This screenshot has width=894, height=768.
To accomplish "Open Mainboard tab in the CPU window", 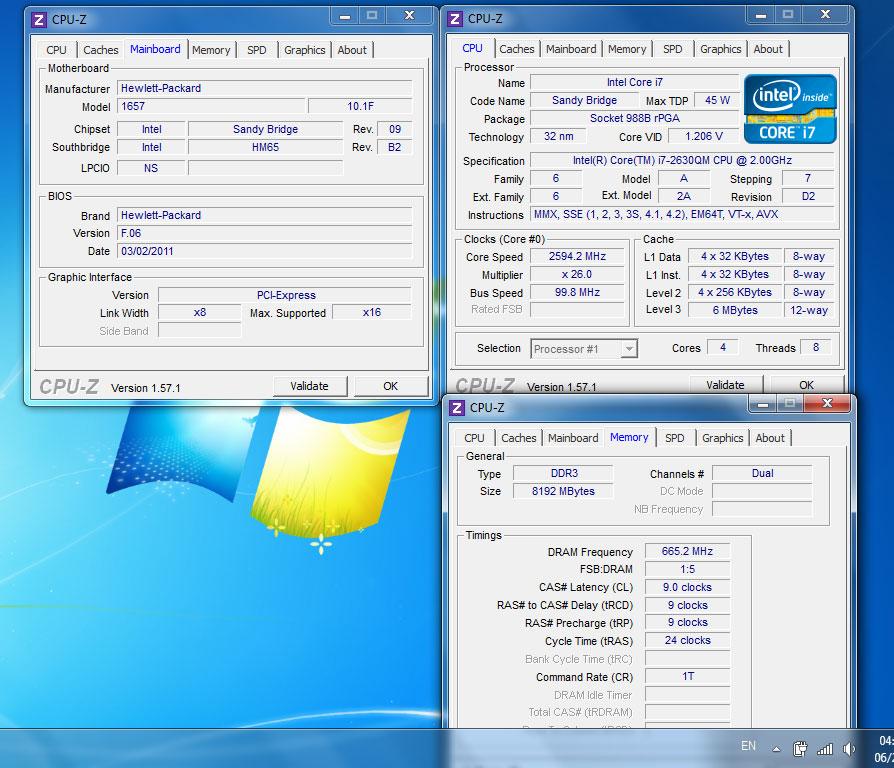I will point(571,49).
